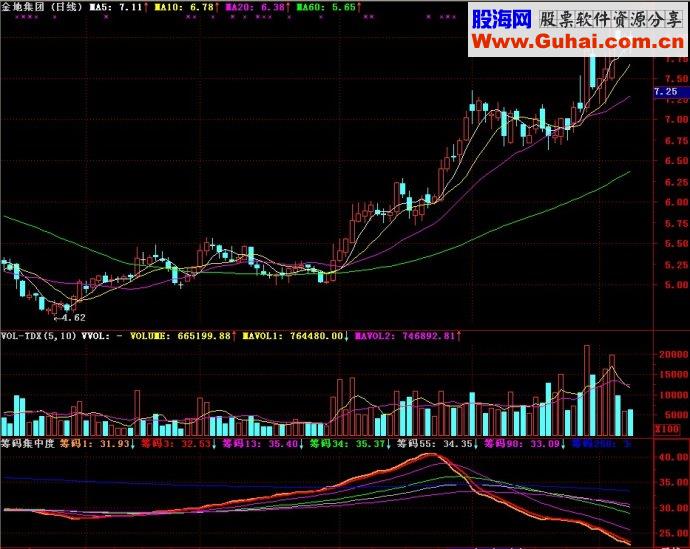Click the 15000 volume axis label
The width and height of the screenshot is (690, 549).
673,374
